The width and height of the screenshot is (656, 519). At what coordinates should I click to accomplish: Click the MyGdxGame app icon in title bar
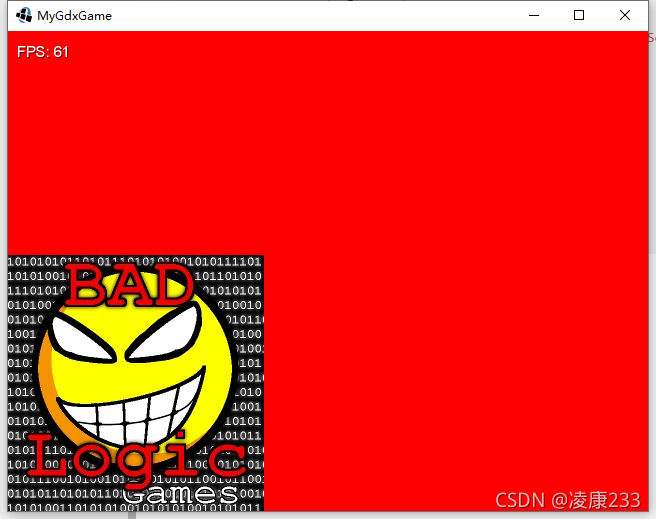coord(24,15)
